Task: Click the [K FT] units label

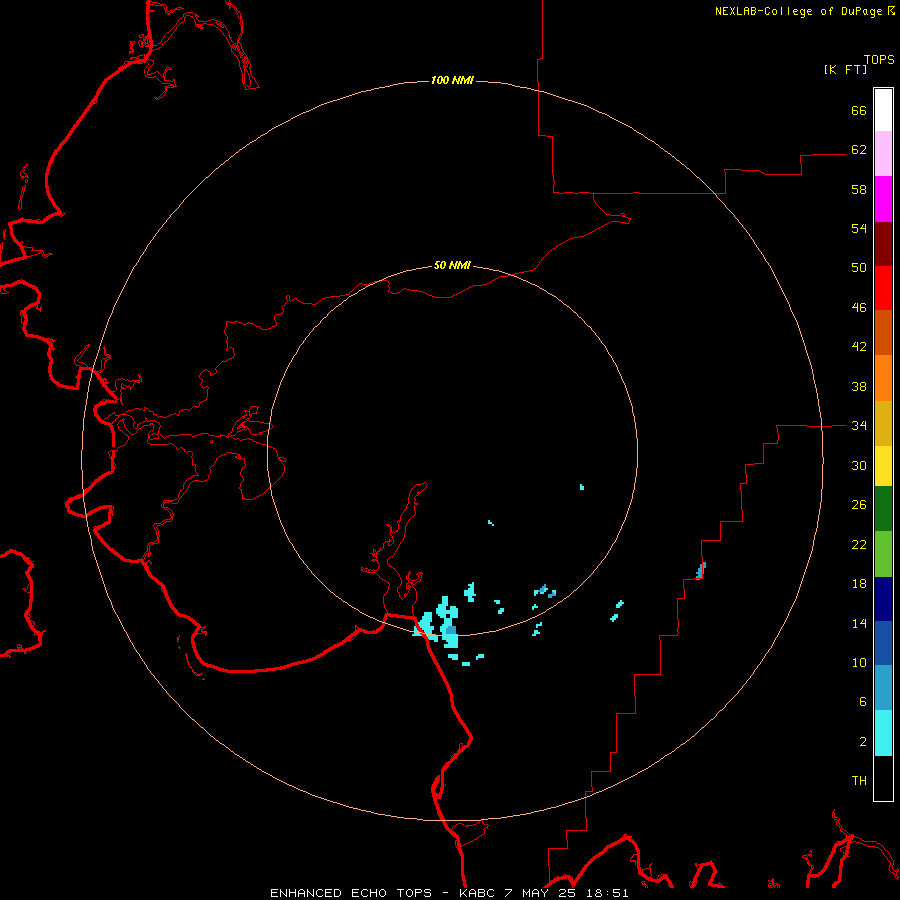Action: coord(845,69)
